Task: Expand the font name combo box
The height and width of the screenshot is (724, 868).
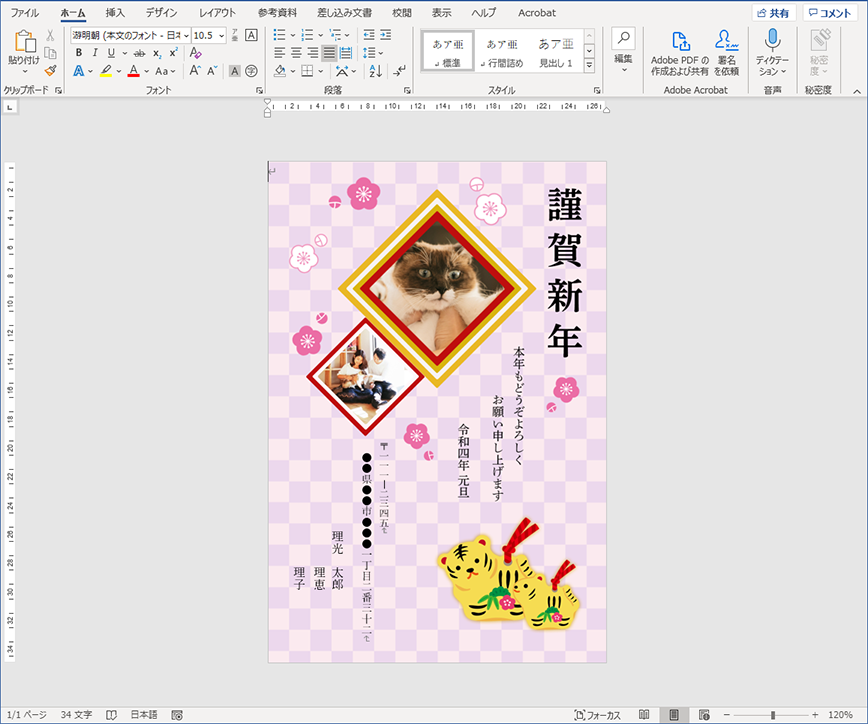Action: pyautogui.click(x=186, y=36)
